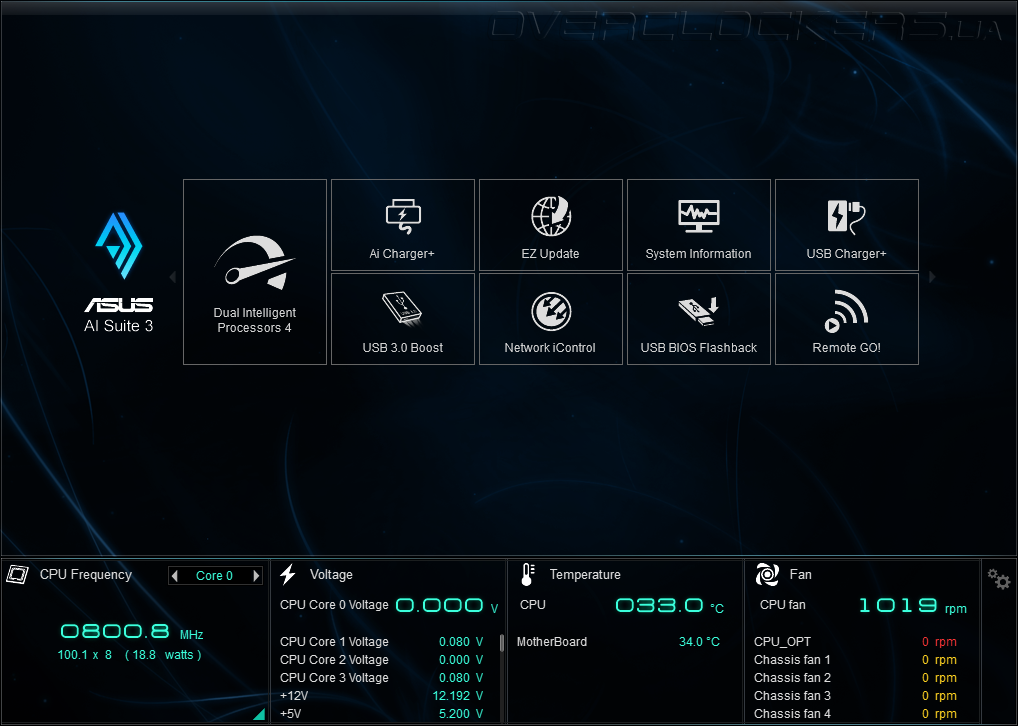1018x726 pixels.
Task: Go to the previous page of apps with left arrow
Action: [x=173, y=277]
